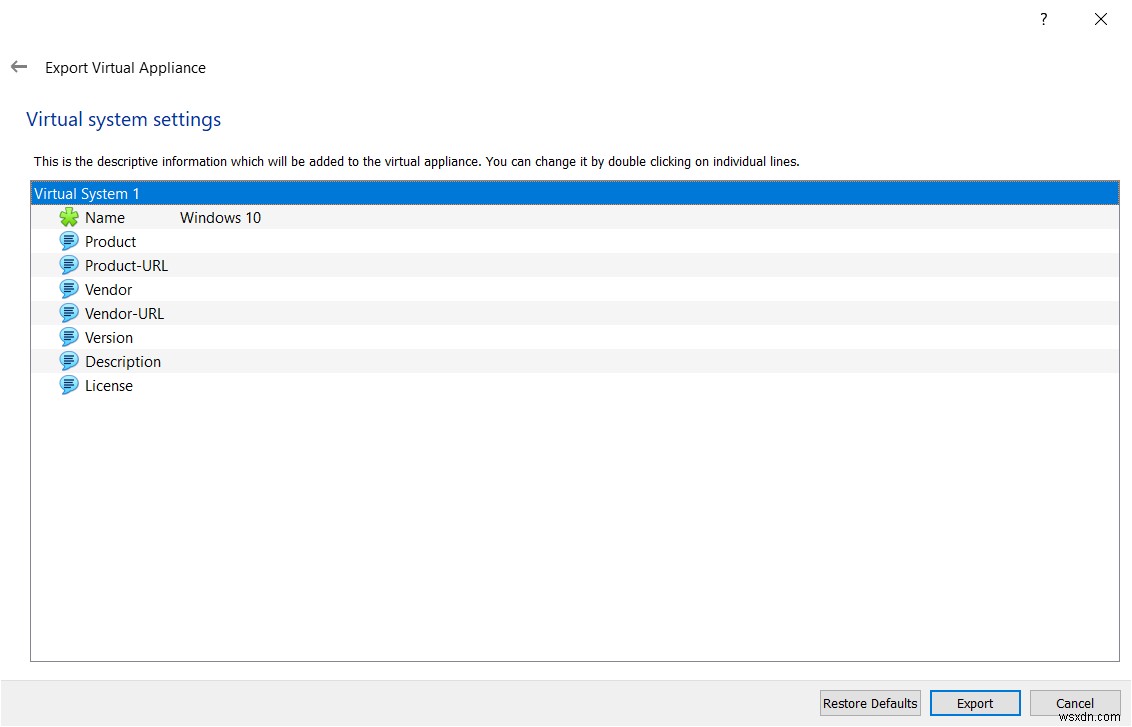Click the comment bubble icon beside Description

(x=68, y=361)
